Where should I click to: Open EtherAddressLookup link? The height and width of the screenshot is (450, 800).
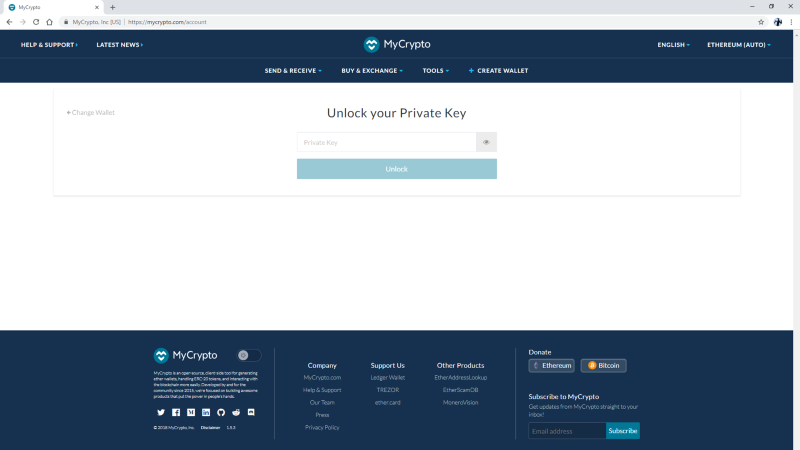pyautogui.click(x=461, y=378)
